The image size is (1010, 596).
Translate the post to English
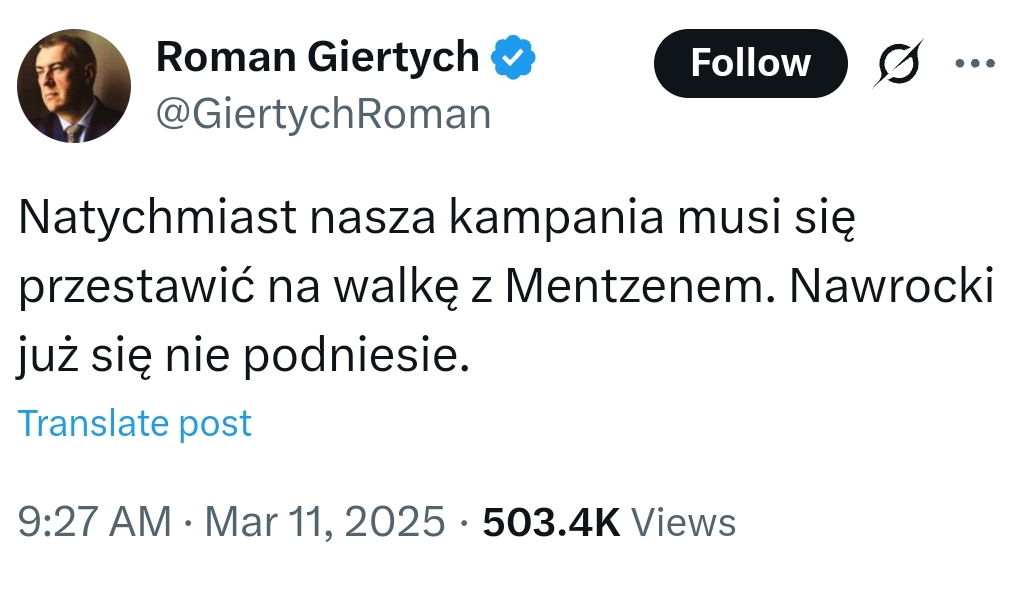pyautogui.click(x=135, y=424)
